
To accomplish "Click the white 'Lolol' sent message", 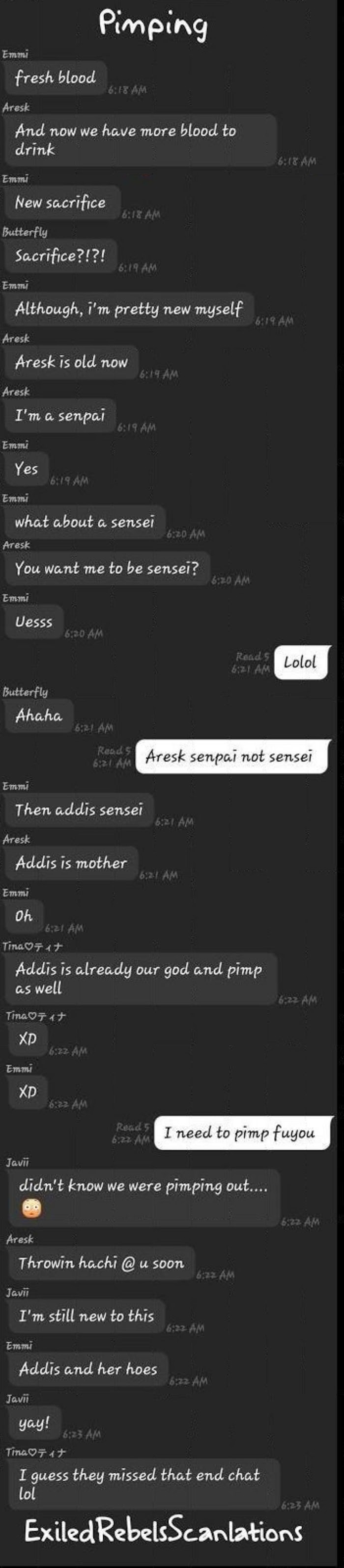I will [301, 662].
